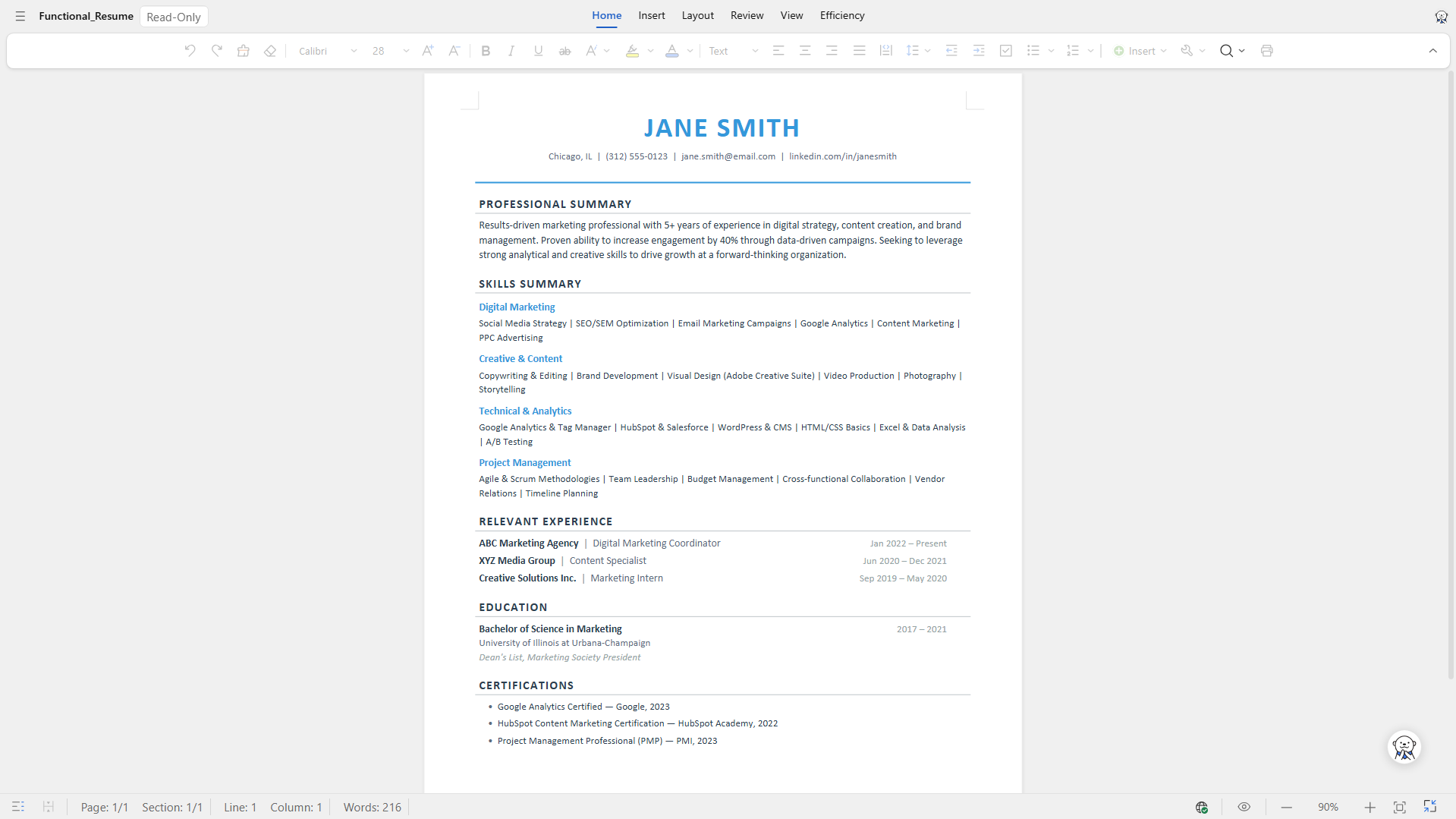
Task: Decrease font size with the A- icon
Action: [454, 51]
